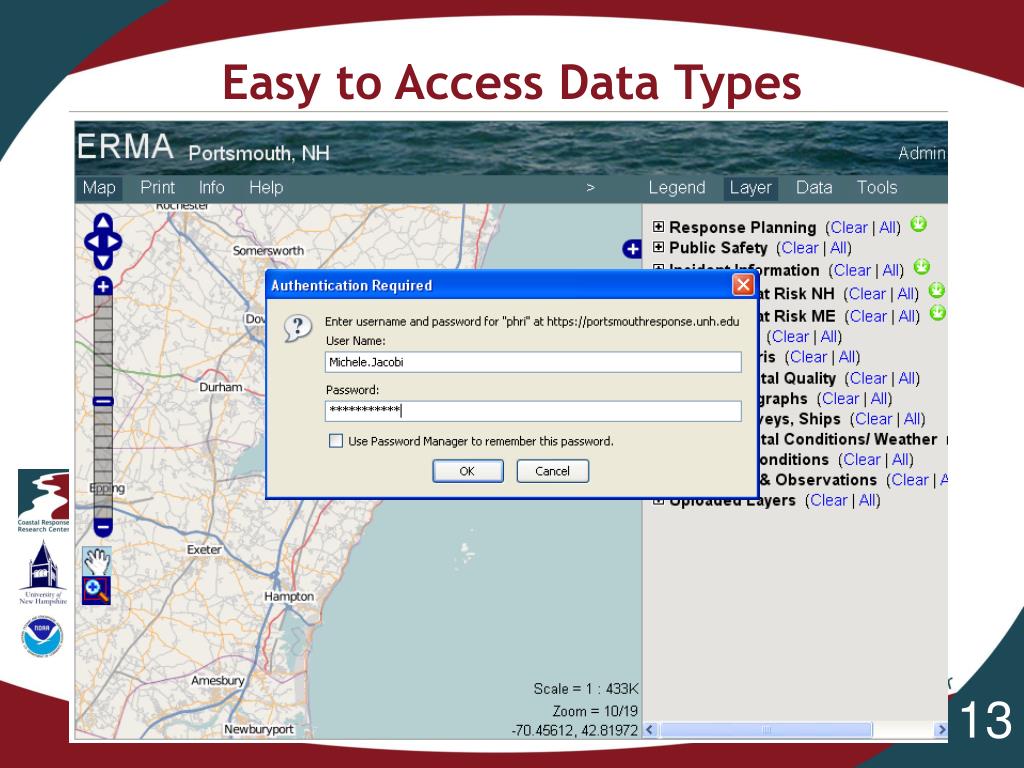
Task: Zoom in with the plus button atop zoom bar
Action: point(103,286)
